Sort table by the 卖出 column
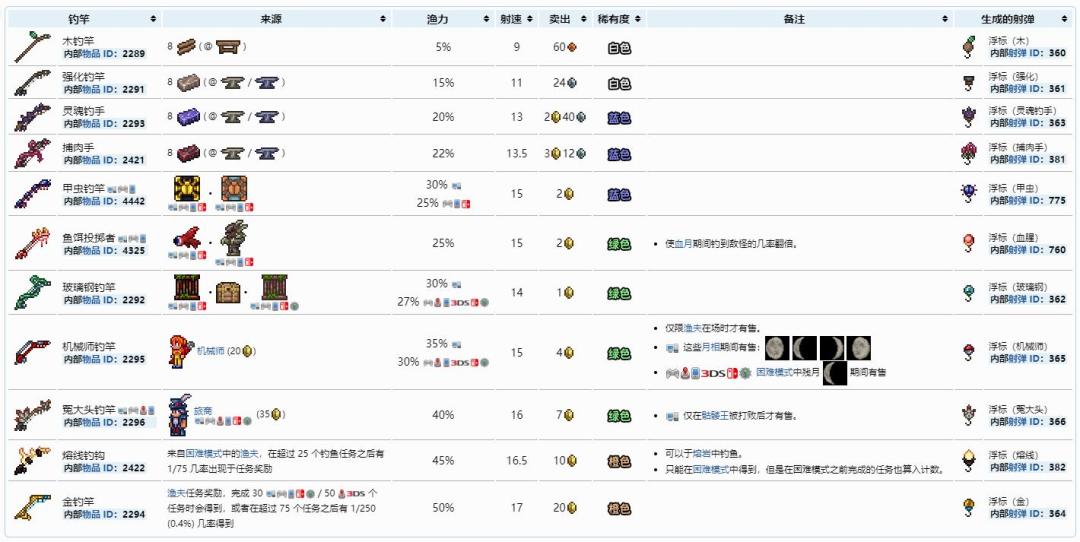Screen dimensions: 1080x542 pos(583,19)
